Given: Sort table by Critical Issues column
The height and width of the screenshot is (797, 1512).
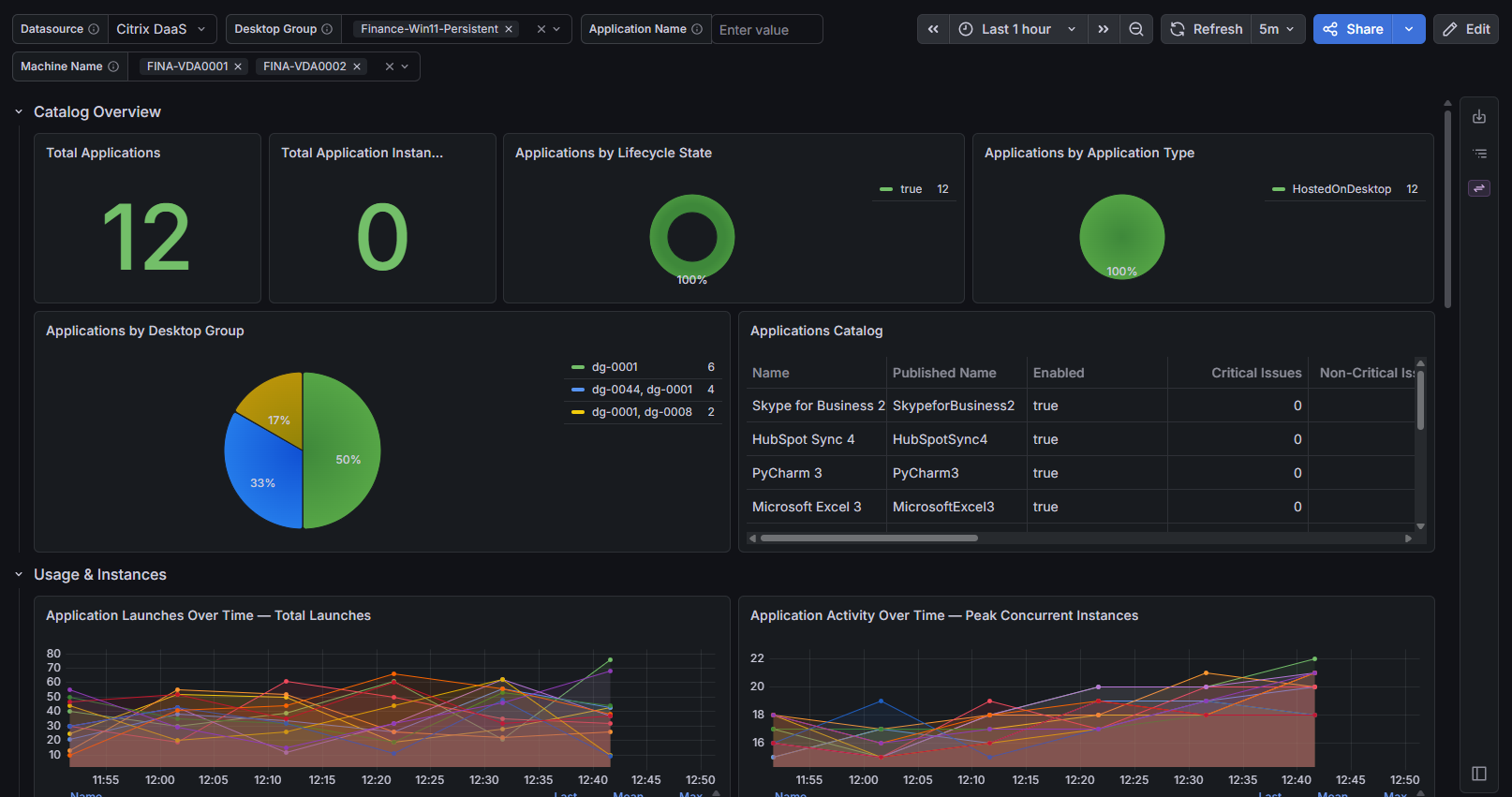Looking at the screenshot, I should point(1256,373).
